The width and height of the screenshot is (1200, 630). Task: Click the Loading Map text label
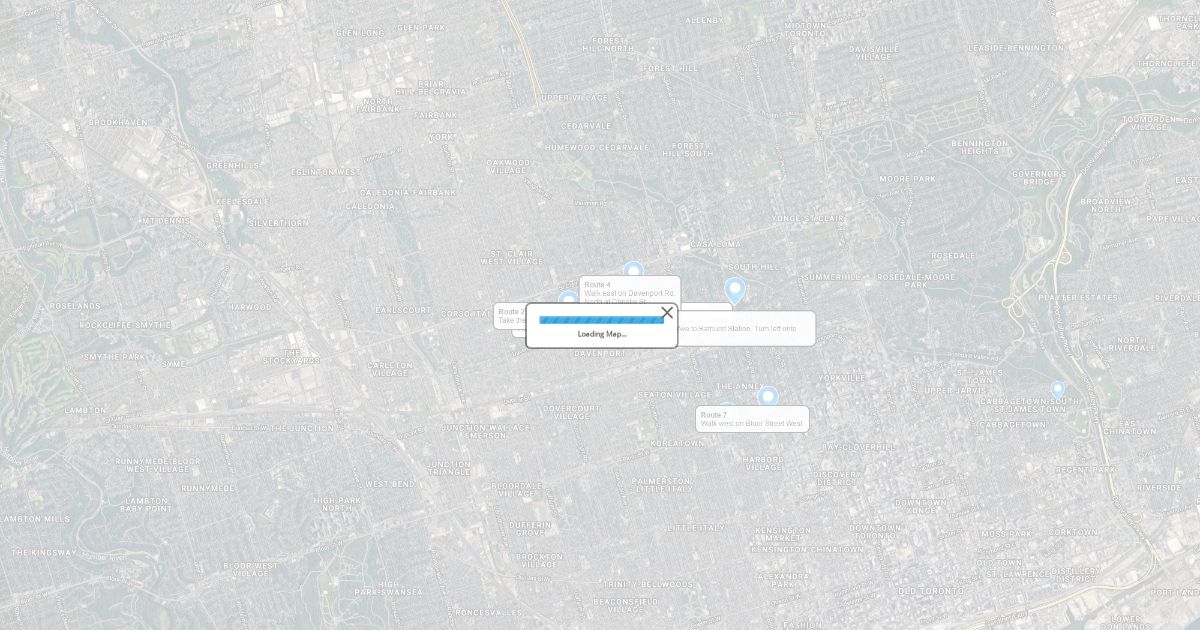pos(602,334)
